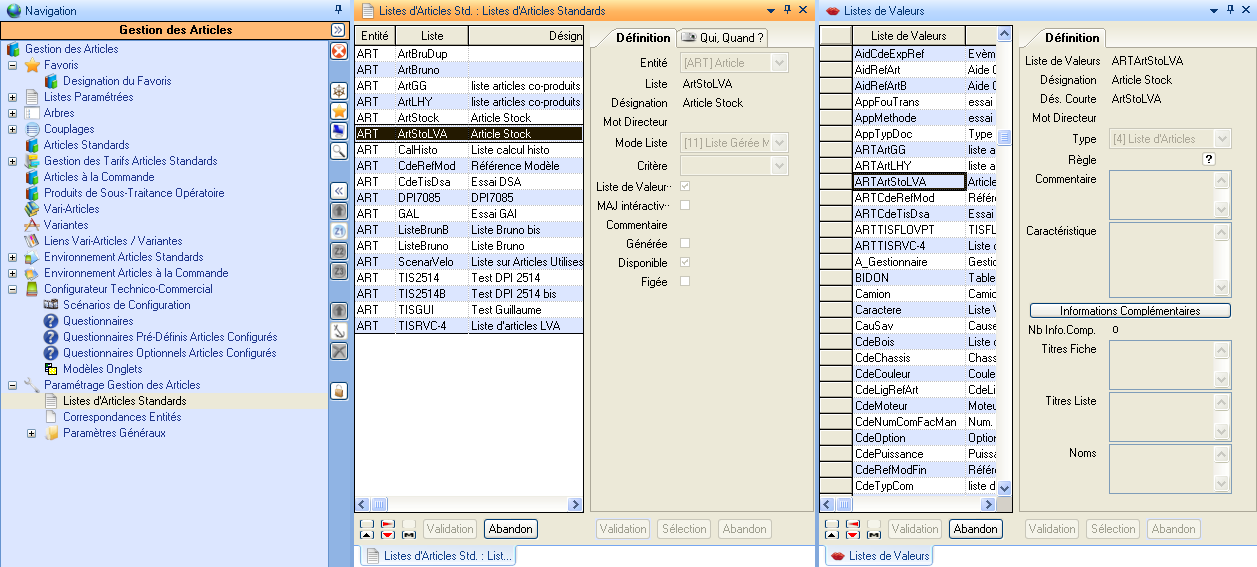Screen dimensions: 1257x567
Task: Click the Z1 icon in the sidebar toolbar
Action: [339, 230]
